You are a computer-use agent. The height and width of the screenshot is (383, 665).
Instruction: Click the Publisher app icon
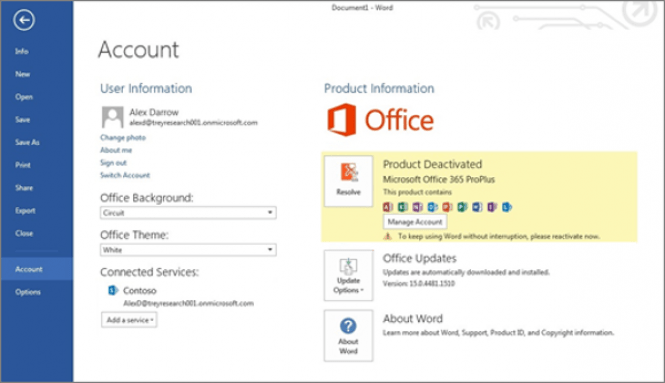pyautogui.click(x=462, y=207)
